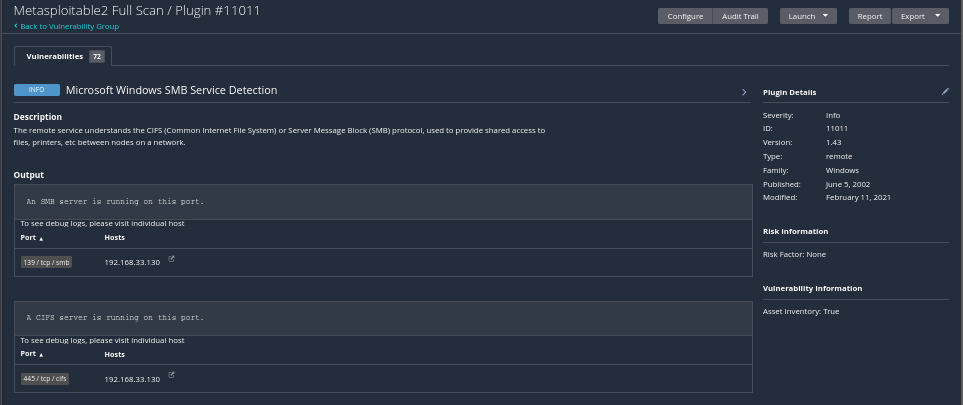Select the 139 / tcp / smb port badge

pos(47,262)
